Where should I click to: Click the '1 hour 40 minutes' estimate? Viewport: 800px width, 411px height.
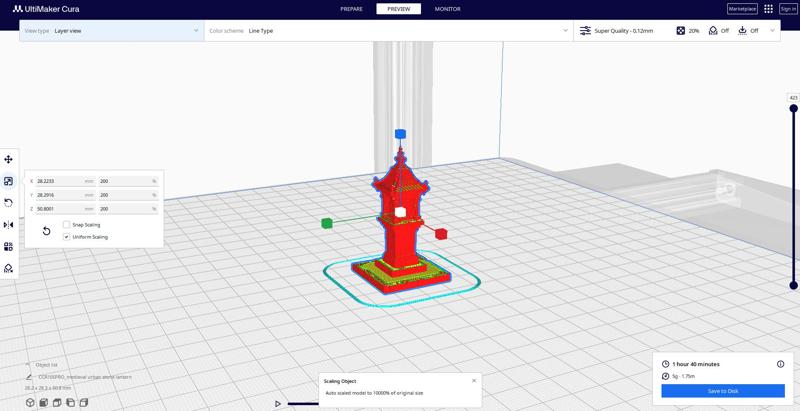[x=696, y=364]
